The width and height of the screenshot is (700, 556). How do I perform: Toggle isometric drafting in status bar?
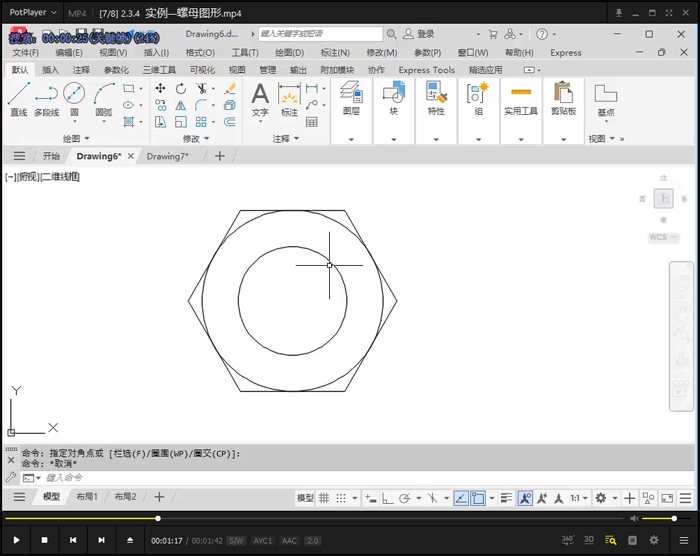(x=432, y=498)
